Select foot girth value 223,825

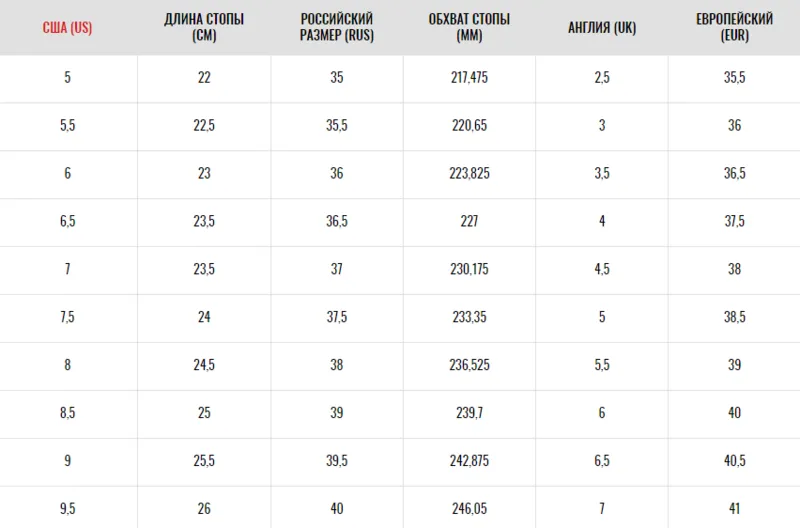click(x=469, y=173)
